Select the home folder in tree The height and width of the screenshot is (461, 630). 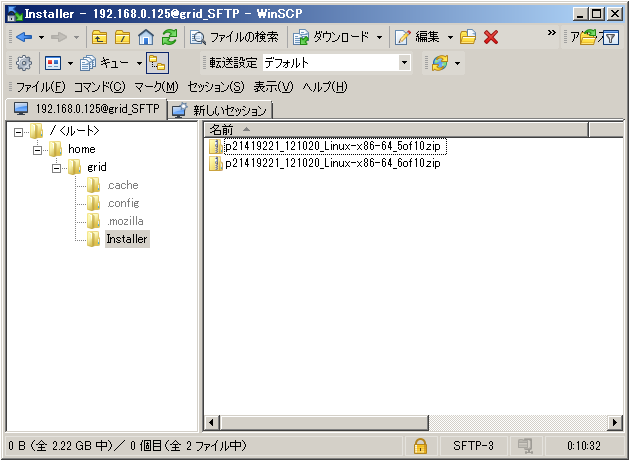tap(82, 149)
